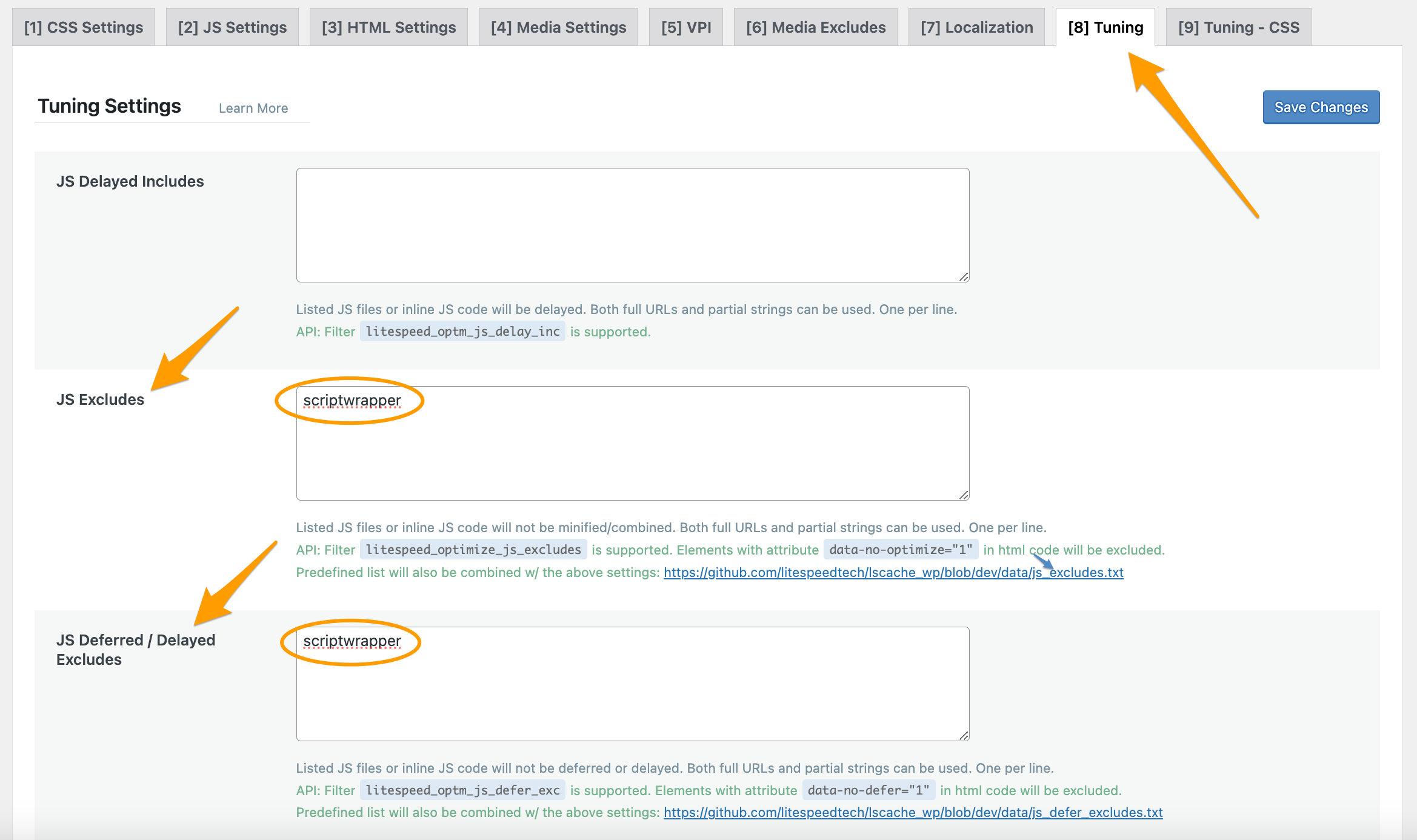1417x840 pixels.
Task: Select the scriptwrapper text in JS Excludes
Action: click(352, 400)
